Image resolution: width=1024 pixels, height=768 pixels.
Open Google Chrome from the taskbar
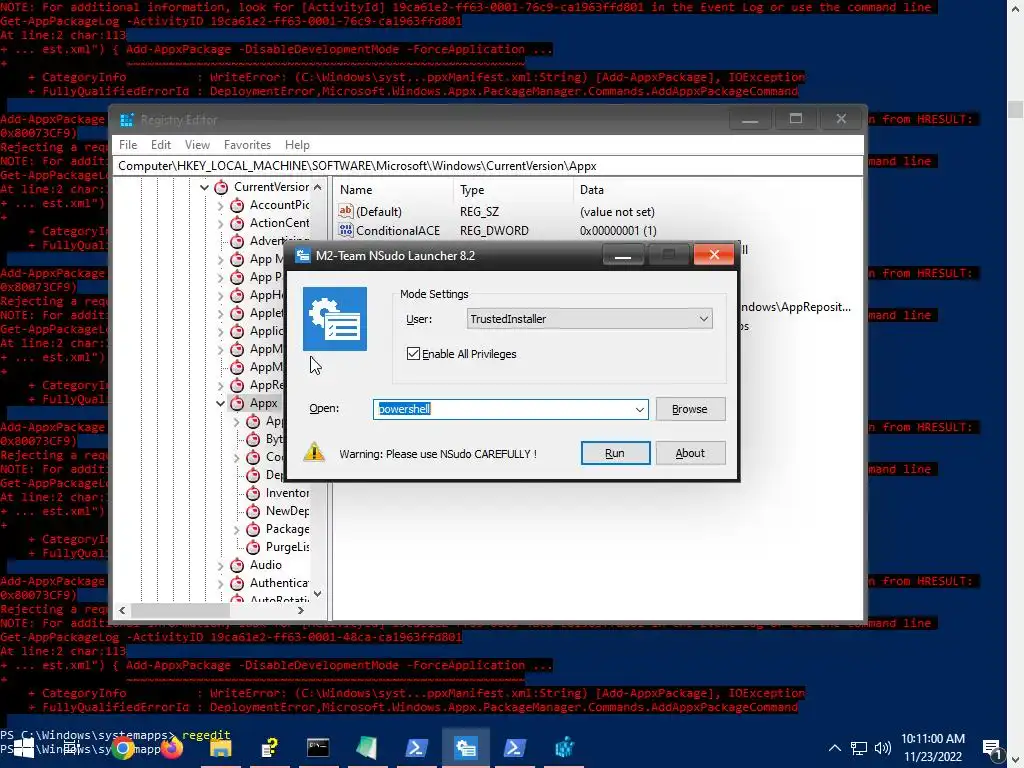click(x=123, y=748)
